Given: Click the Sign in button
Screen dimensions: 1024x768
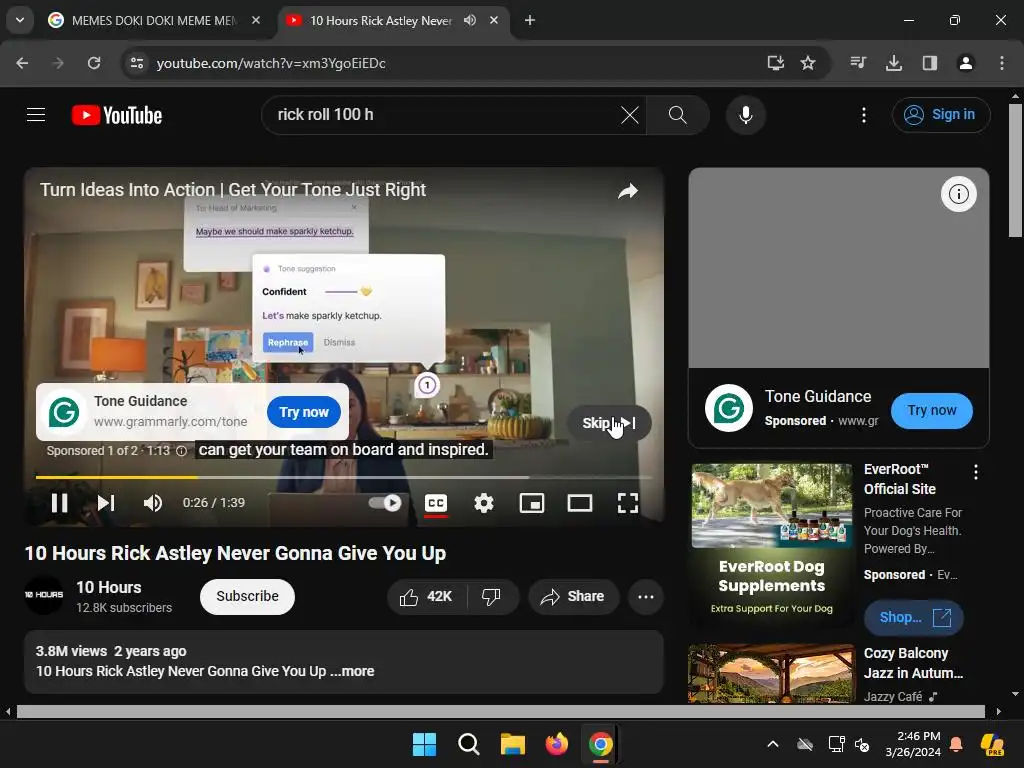Looking at the screenshot, I should coord(940,115).
